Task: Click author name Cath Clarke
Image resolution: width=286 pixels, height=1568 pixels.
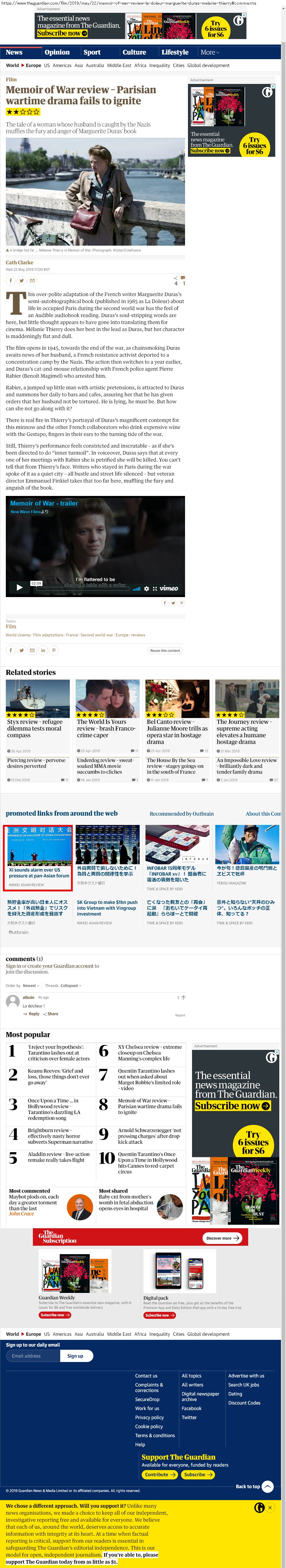Action: [19, 262]
